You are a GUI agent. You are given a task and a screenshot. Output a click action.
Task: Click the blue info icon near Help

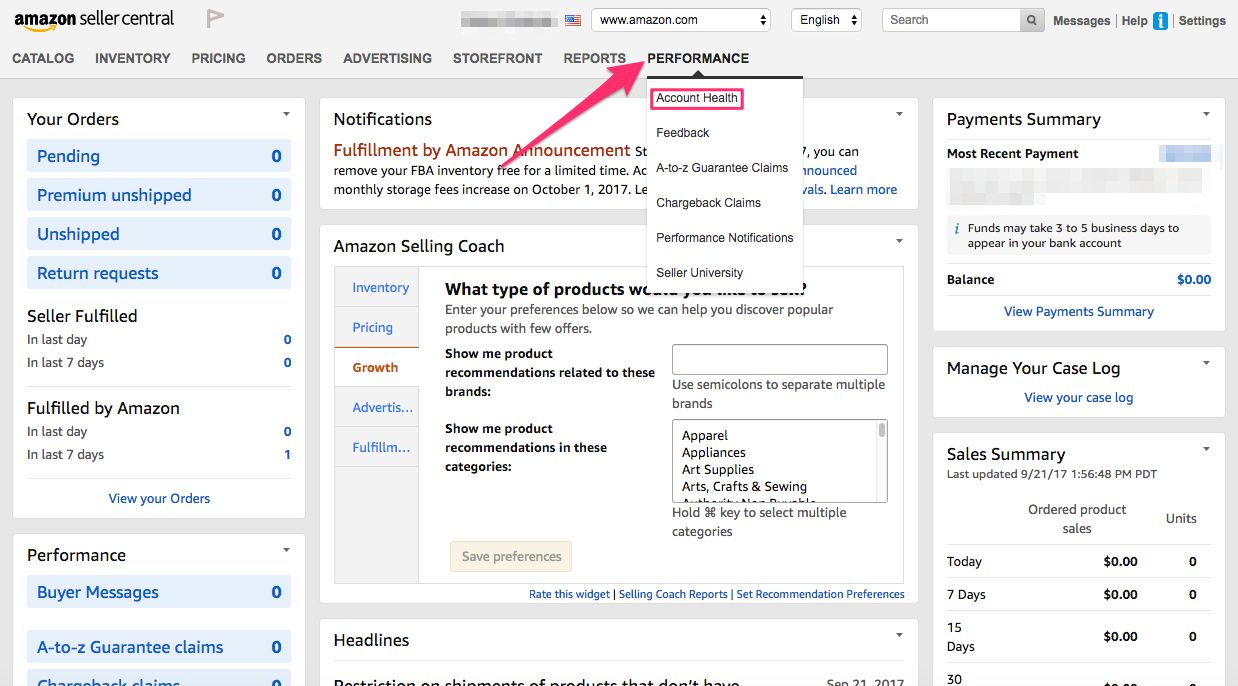click(x=1160, y=20)
